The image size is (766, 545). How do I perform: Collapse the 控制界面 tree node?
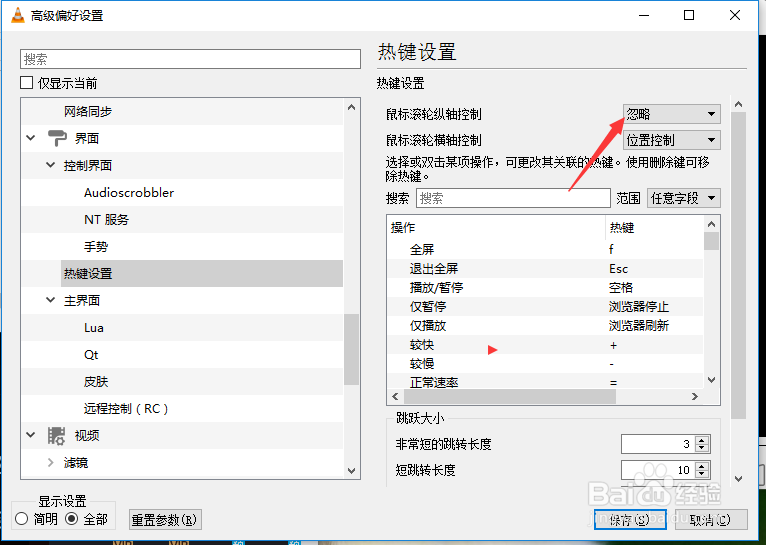[50, 165]
